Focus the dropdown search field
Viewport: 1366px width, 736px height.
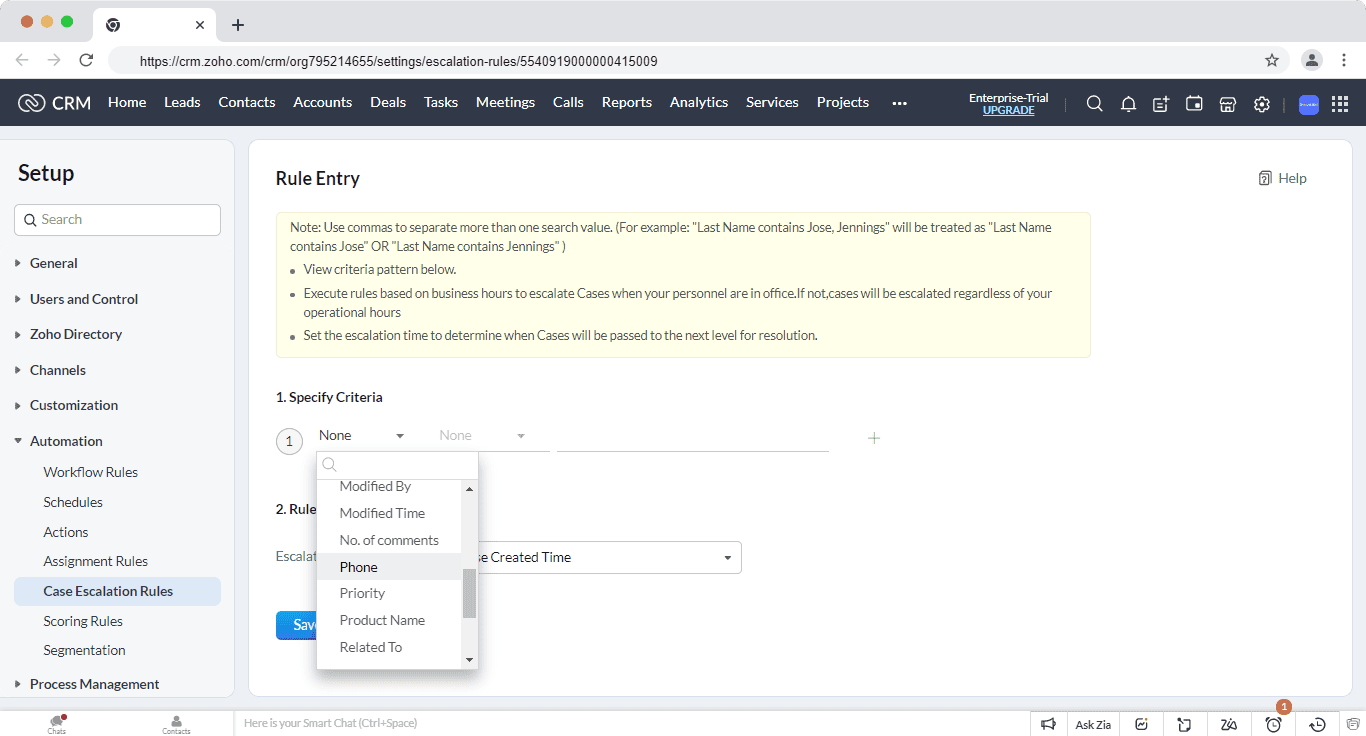coord(397,465)
